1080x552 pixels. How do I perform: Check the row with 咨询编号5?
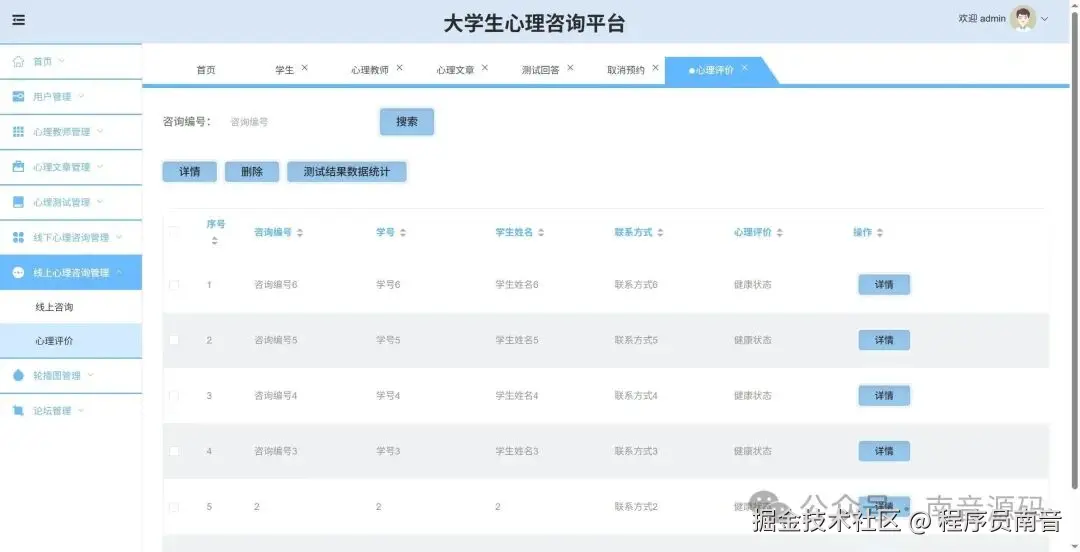tap(174, 340)
